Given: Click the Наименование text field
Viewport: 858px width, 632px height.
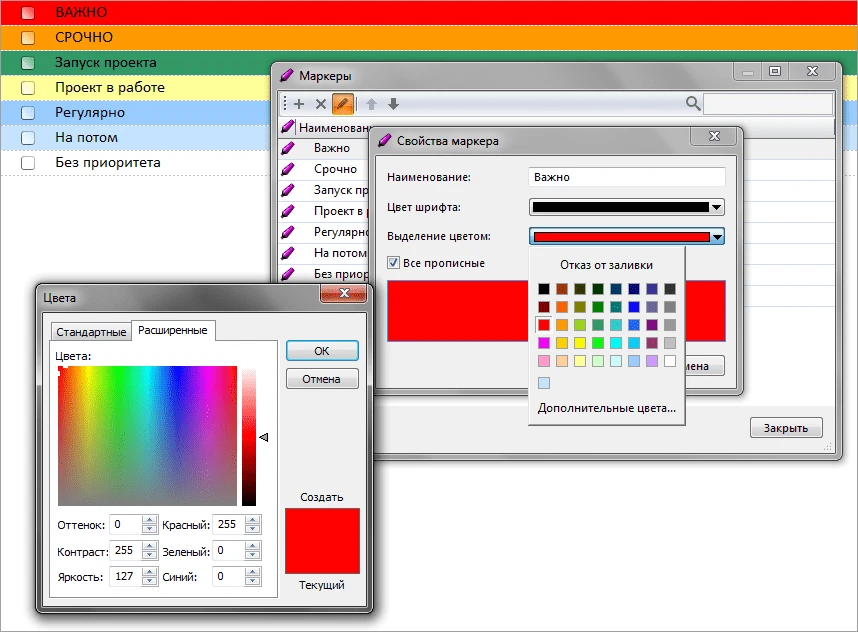Looking at the screenshot, I should tap(626, 177).
